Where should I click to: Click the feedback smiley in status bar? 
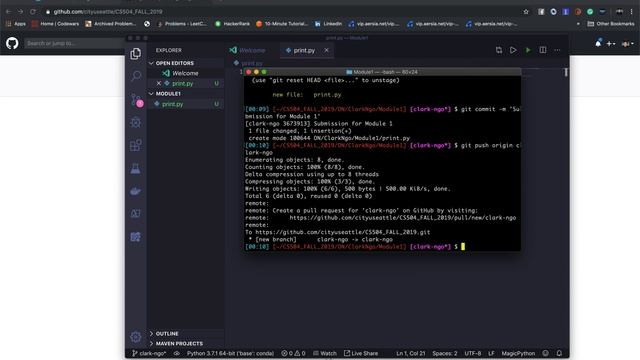[x=546, y=353]
